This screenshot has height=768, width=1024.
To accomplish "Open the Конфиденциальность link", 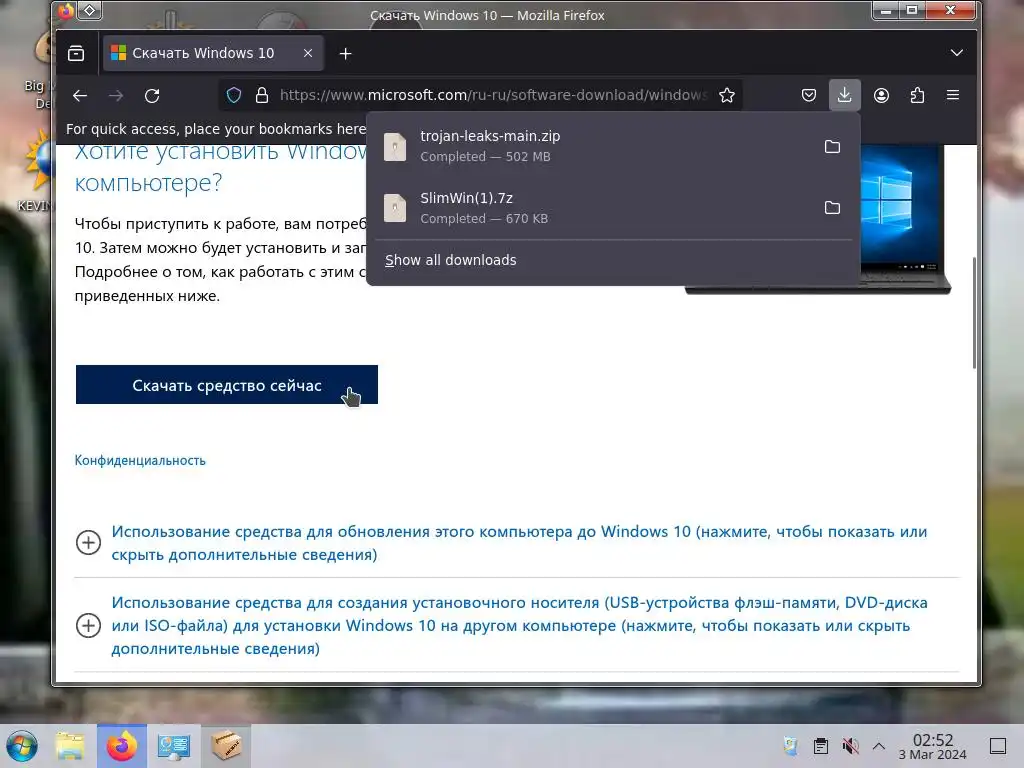I will [x=140, y=460].
